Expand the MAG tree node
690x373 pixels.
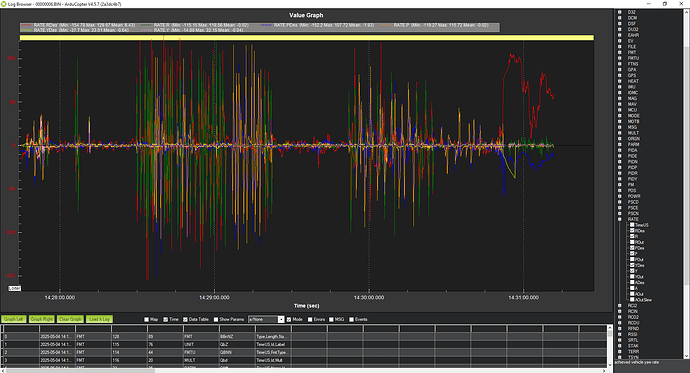[620, 98]
